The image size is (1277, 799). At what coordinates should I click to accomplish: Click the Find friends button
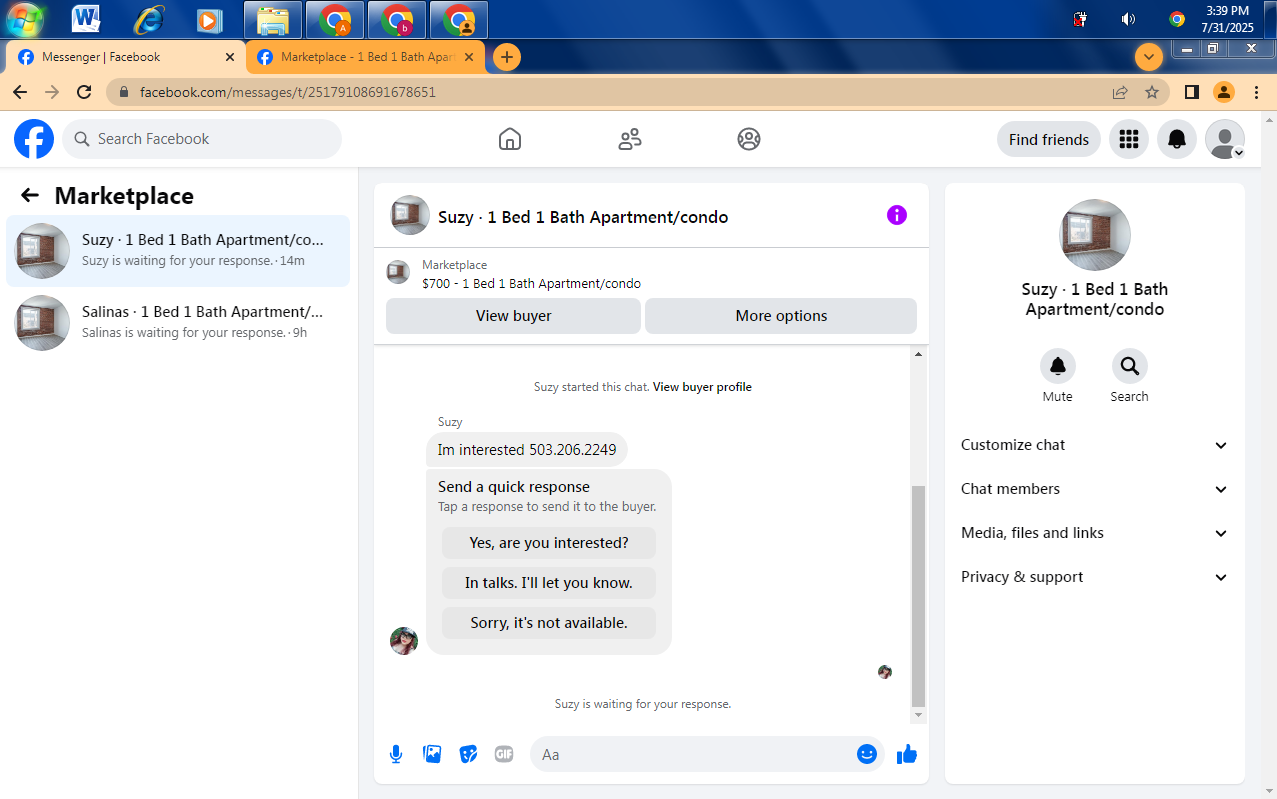coord(1049,139)
